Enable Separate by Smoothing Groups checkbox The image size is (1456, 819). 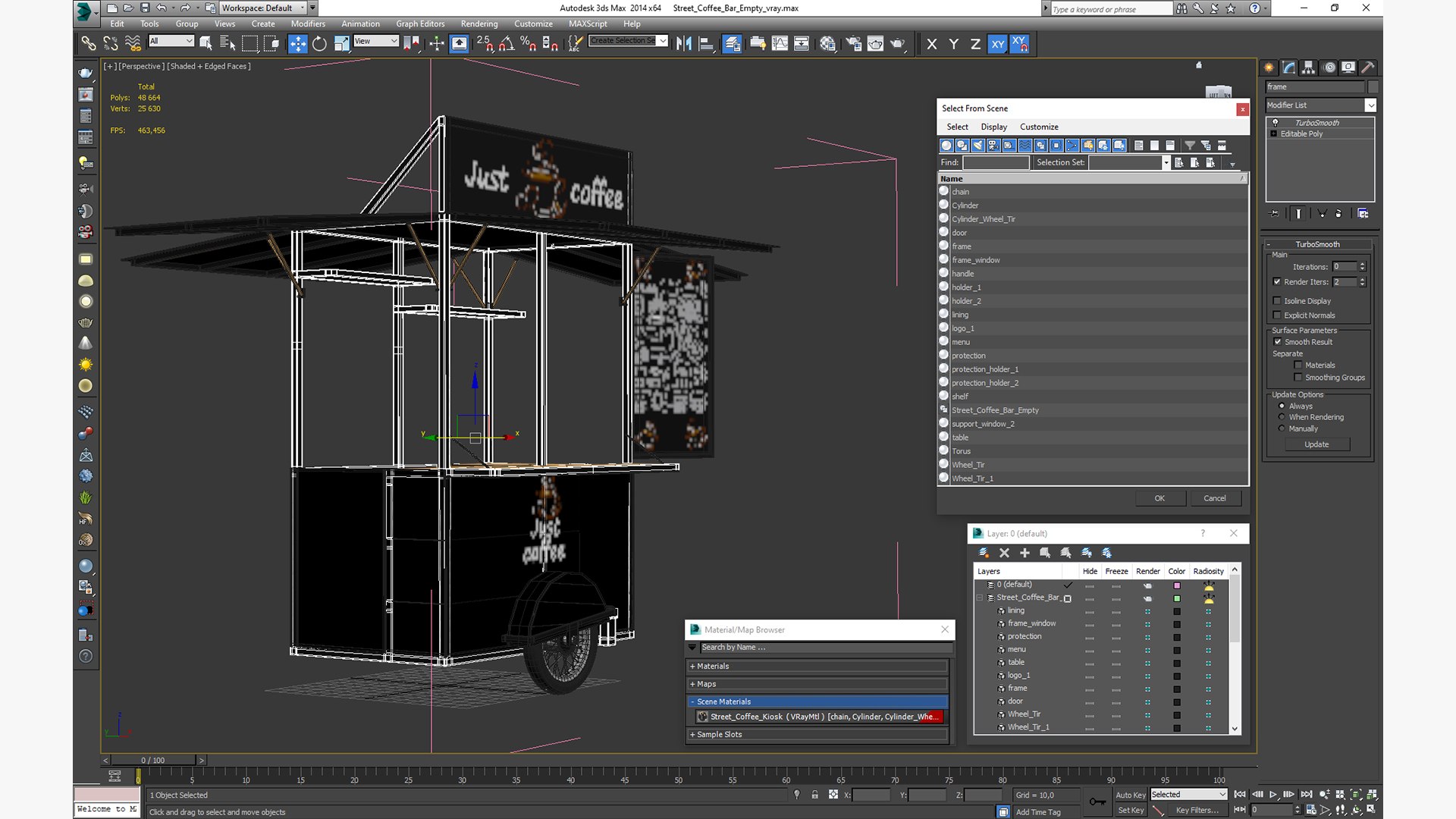[x=1298, y=378]
